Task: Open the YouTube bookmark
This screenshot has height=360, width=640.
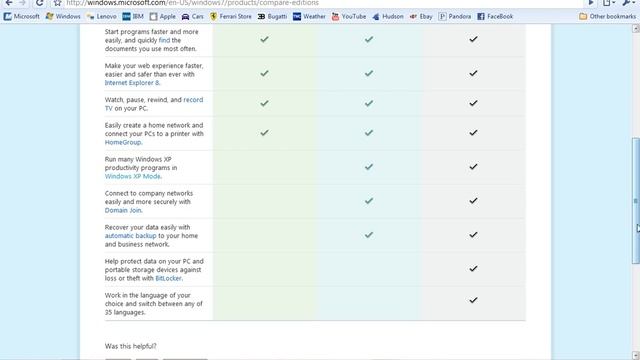Action: pyautogui.click(x=349, y=16)
